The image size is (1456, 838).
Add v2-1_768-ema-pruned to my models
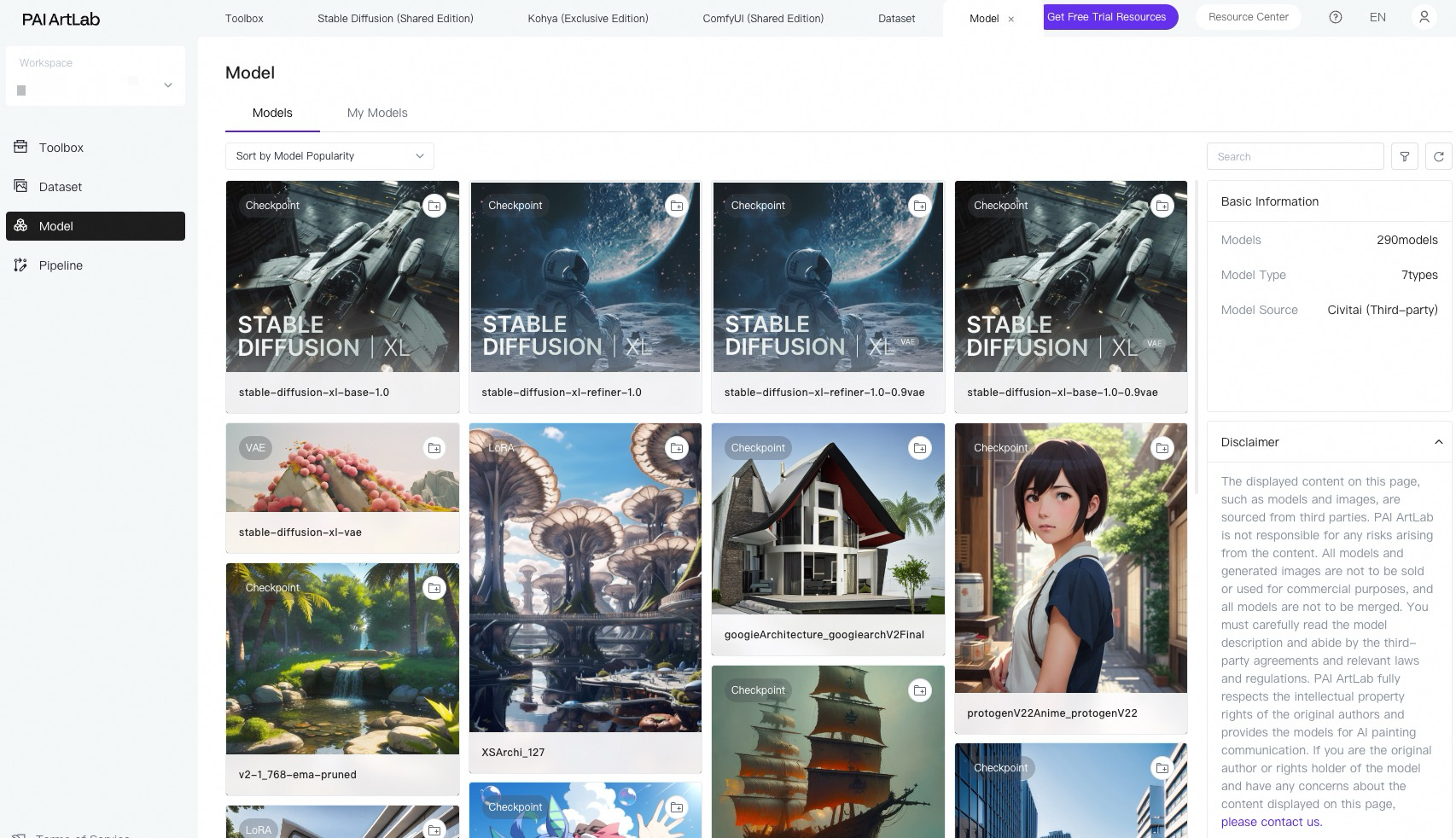pos(434,588)
